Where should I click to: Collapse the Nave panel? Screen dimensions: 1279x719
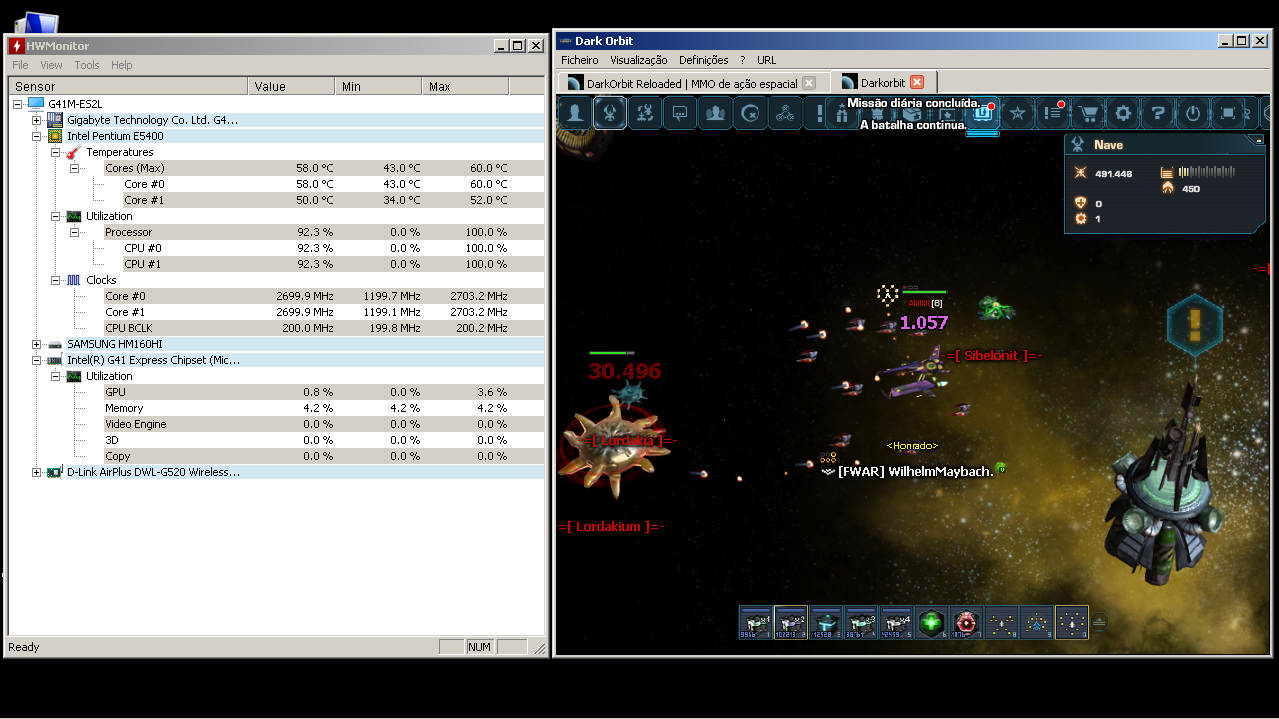[1259, 142]
